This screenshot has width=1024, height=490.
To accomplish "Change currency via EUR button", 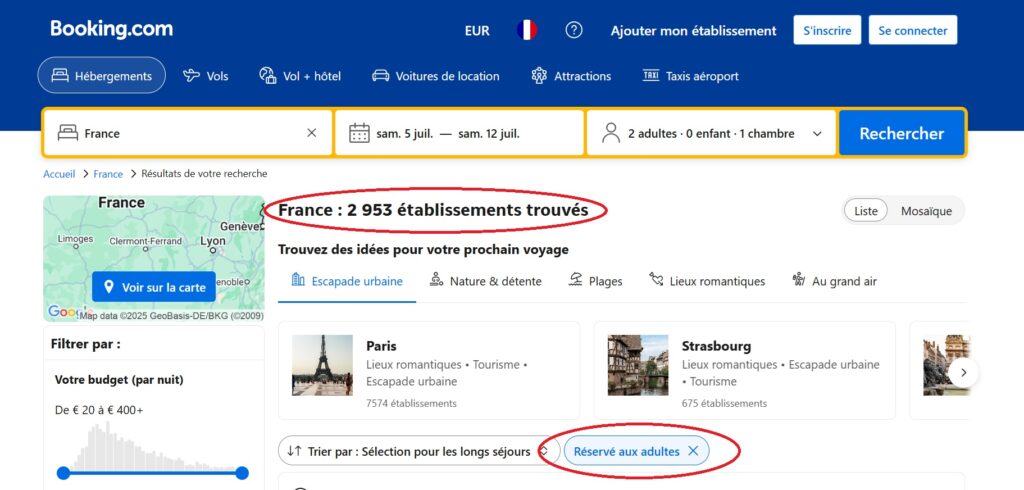I will [477, 31].
